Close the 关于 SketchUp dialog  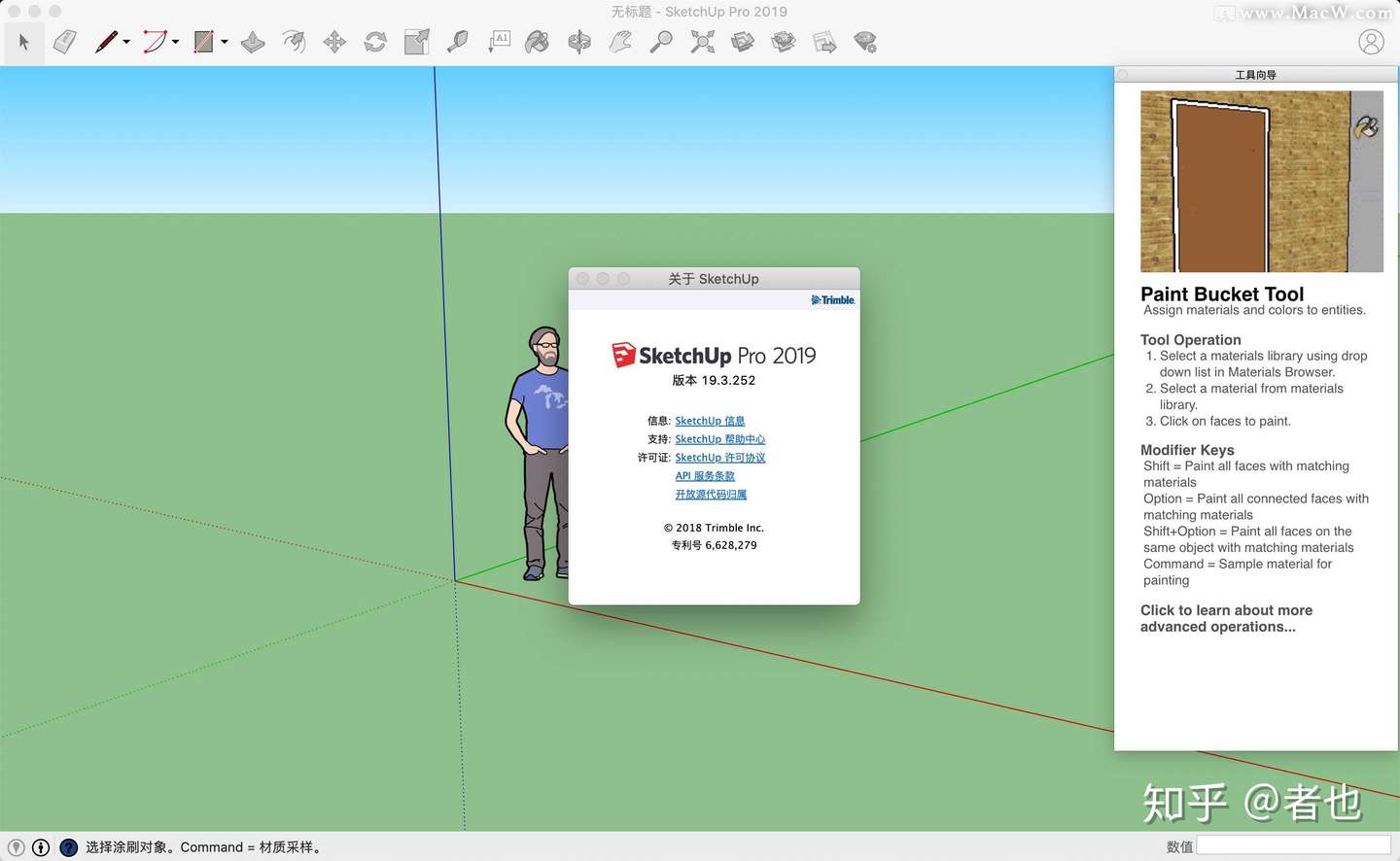[582, 279]
